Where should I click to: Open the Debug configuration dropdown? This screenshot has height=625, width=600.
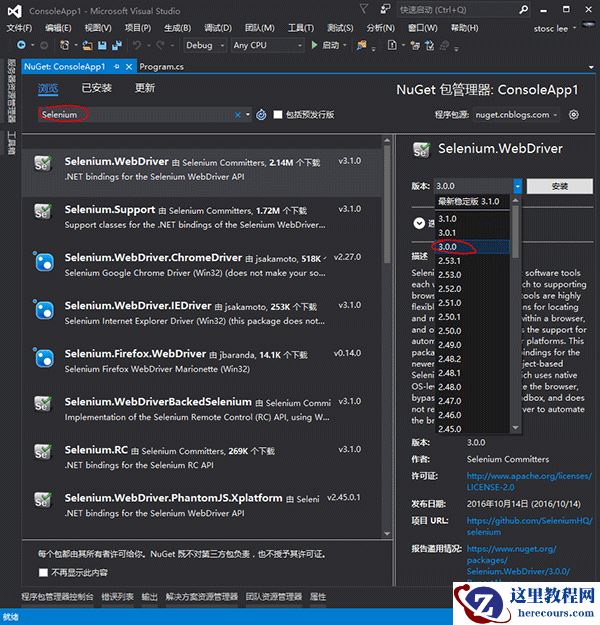point(206,46)
